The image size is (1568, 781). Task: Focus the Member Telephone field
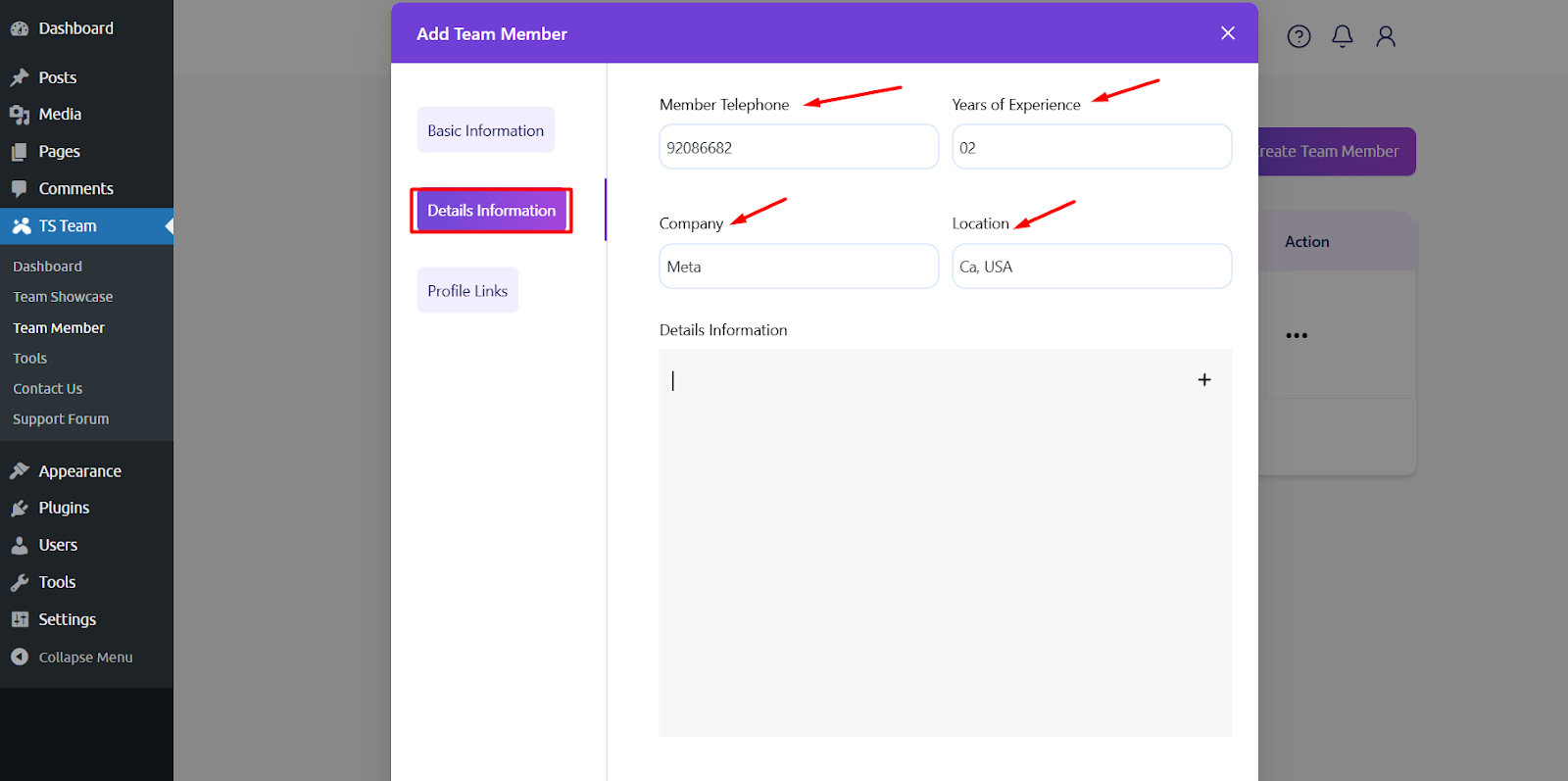[798, 148]
